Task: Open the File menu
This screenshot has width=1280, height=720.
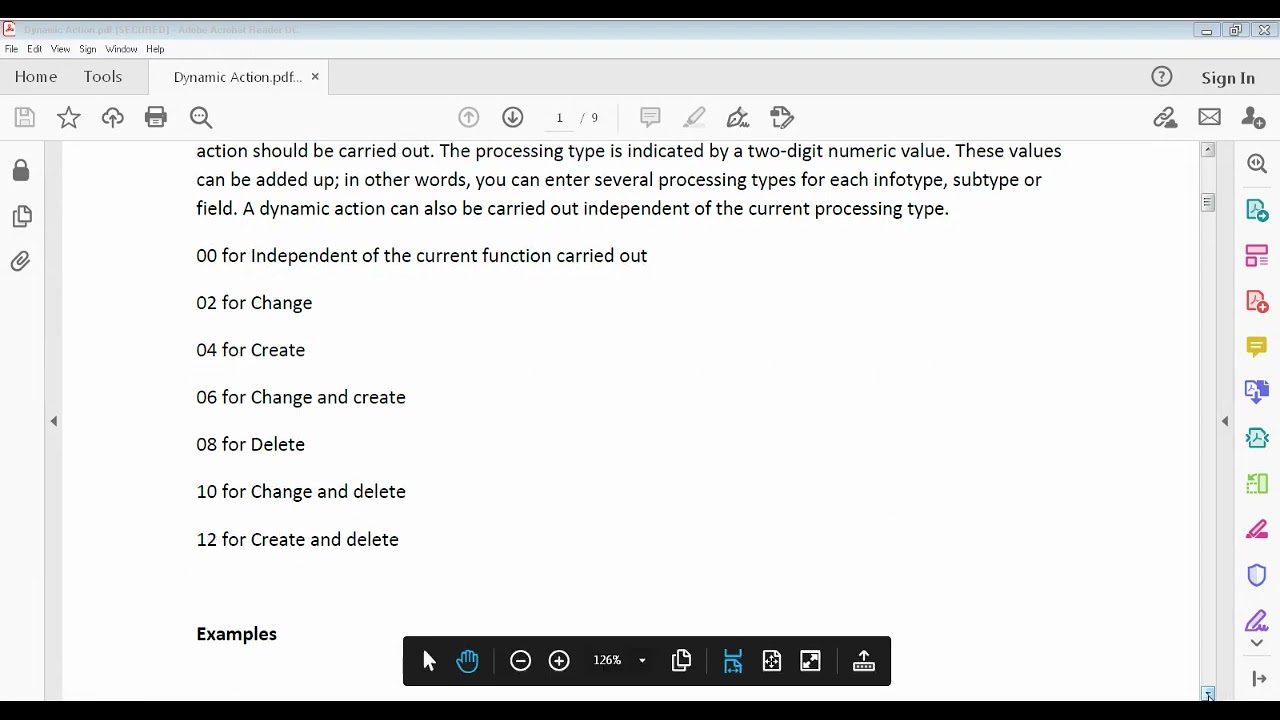Action: point(11,49)
